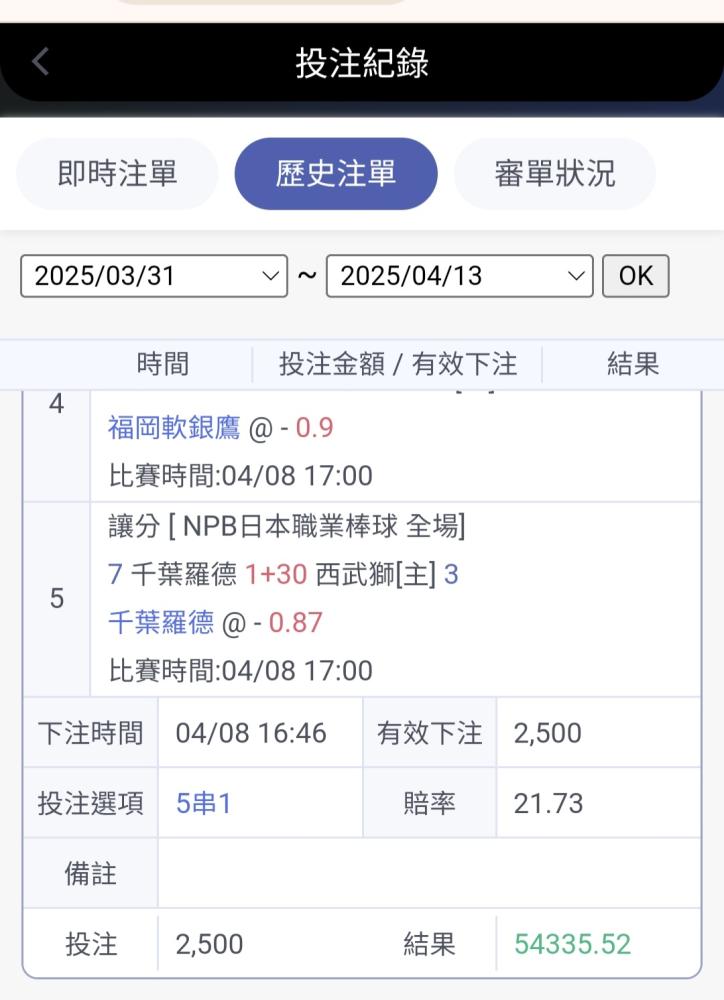Open the end date 2025/04/13 dropdown
The height and width of the screenshot is (1000, 724).
[460, 276]
